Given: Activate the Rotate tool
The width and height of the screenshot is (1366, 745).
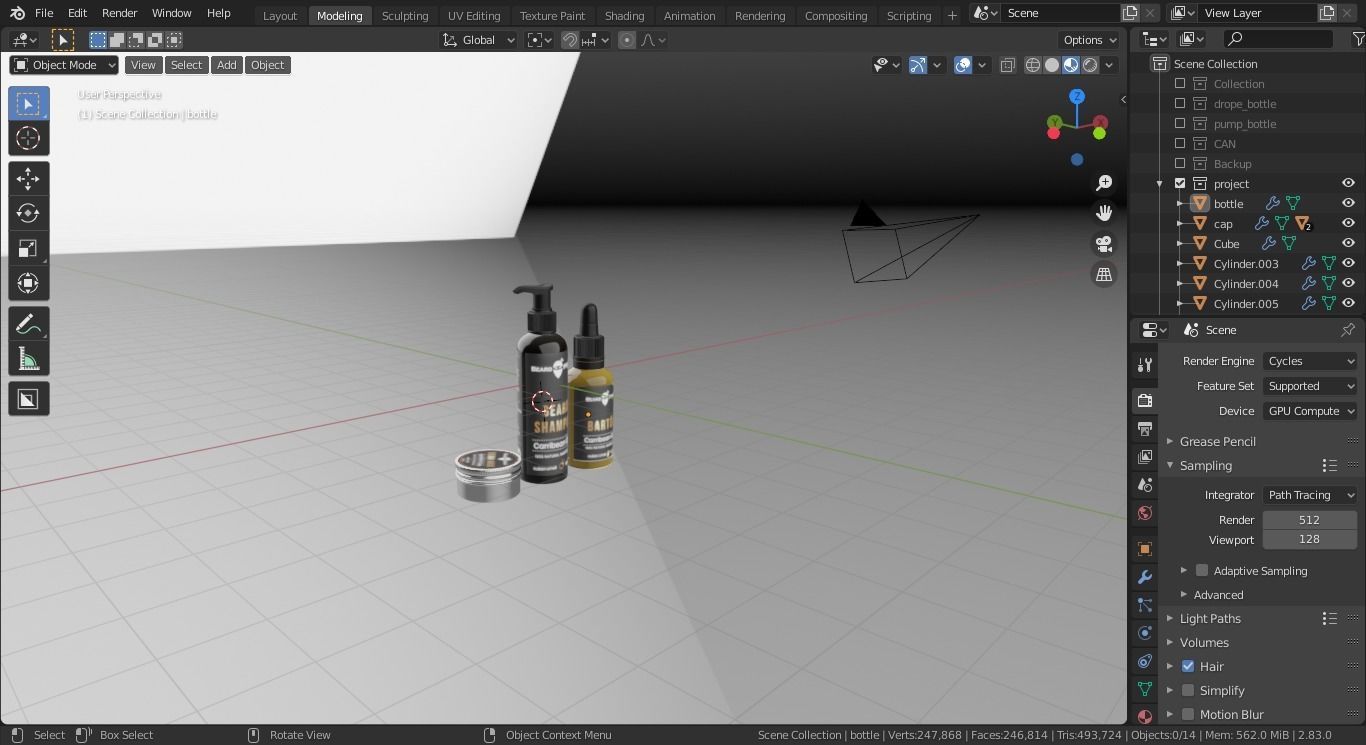Looking at the screenshot, I should [x=28, y=213].
